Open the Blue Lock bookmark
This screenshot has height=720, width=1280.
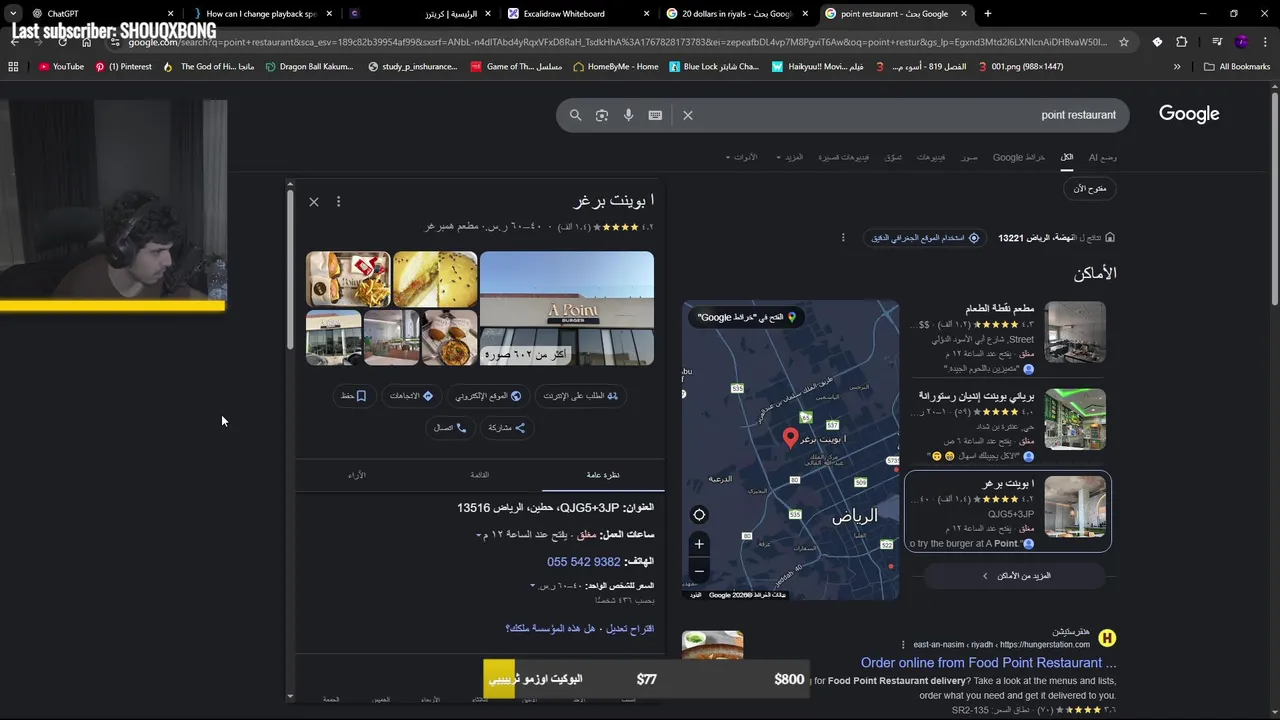pos(714,67)
